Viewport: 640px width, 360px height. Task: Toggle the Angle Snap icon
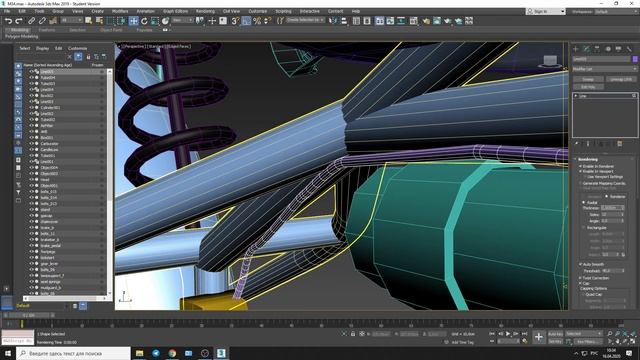[x=246, y=21]
